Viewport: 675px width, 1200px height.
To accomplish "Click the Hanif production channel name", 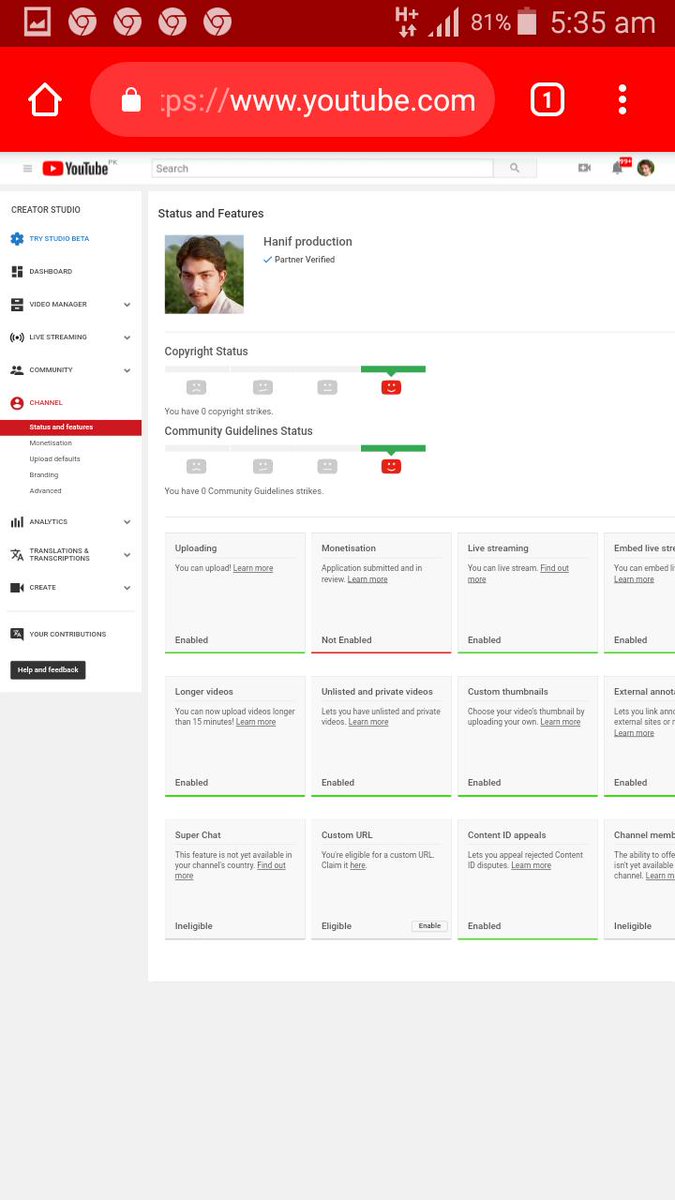I will pos(308,241).
